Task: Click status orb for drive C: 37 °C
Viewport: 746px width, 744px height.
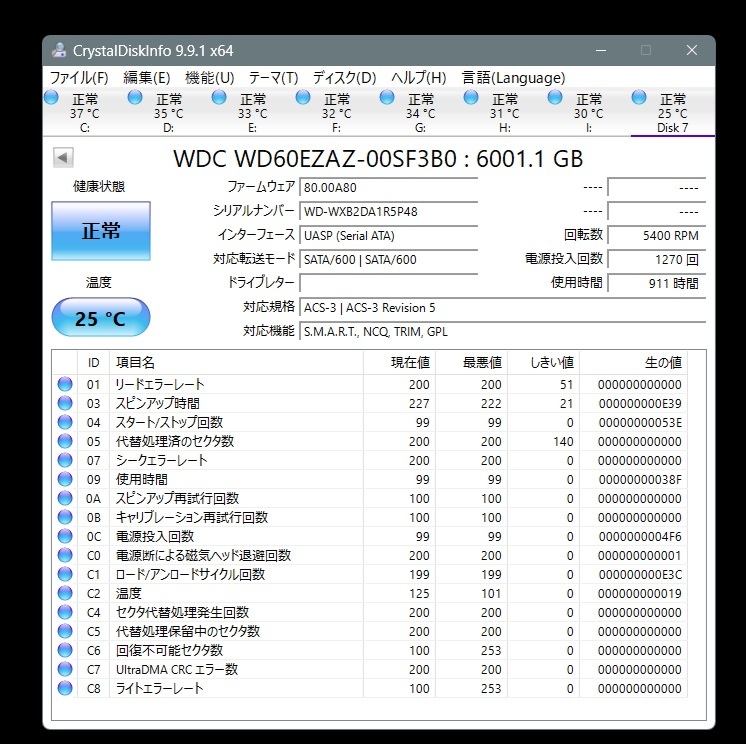Action: point(51,98)
